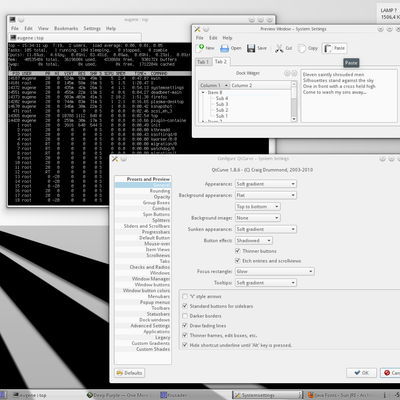Click the New toolbar icon in Preview Window
The image size is (400, 400).
[201, 48]
